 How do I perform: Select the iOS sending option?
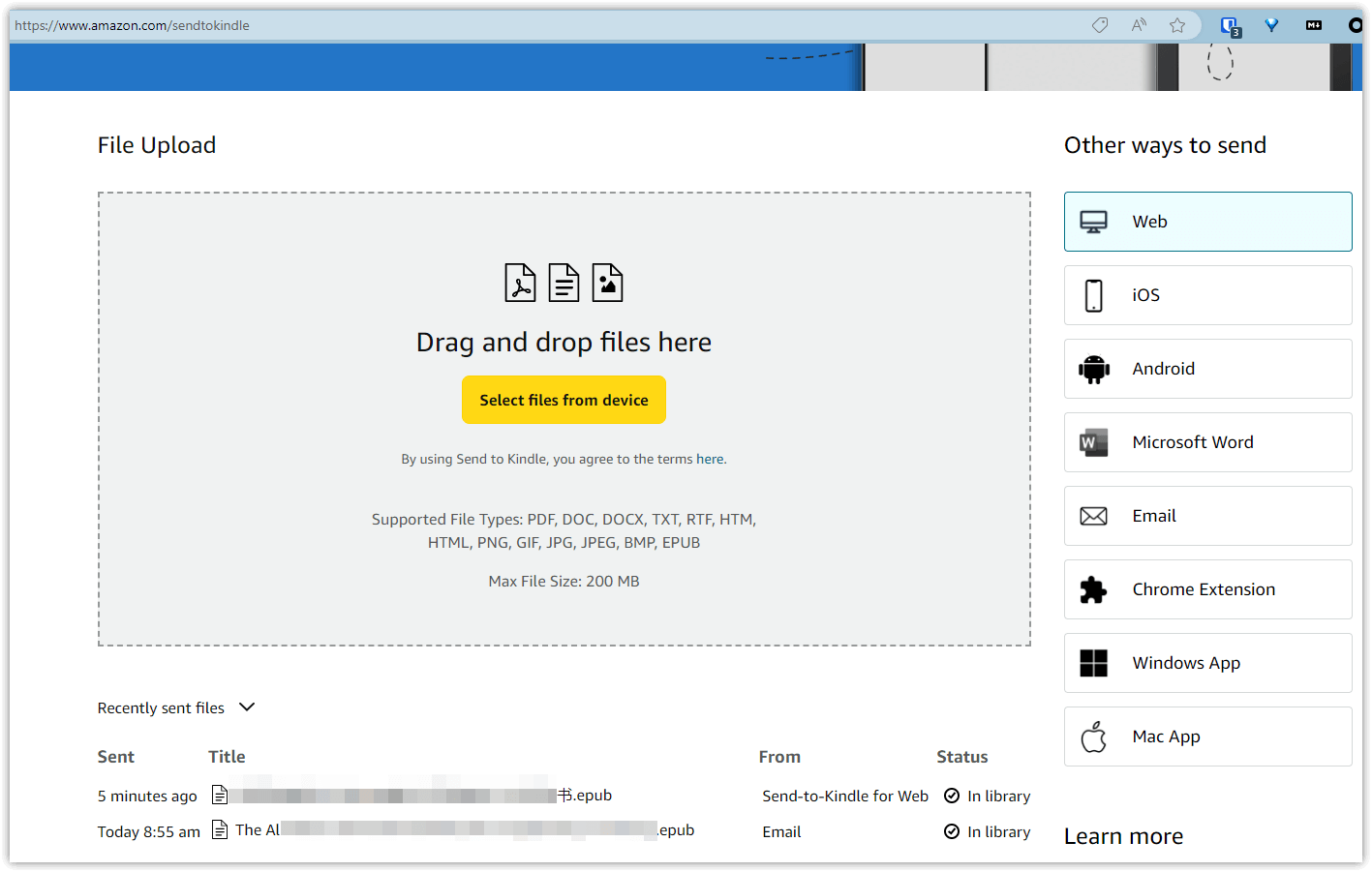click(1207, 295)
